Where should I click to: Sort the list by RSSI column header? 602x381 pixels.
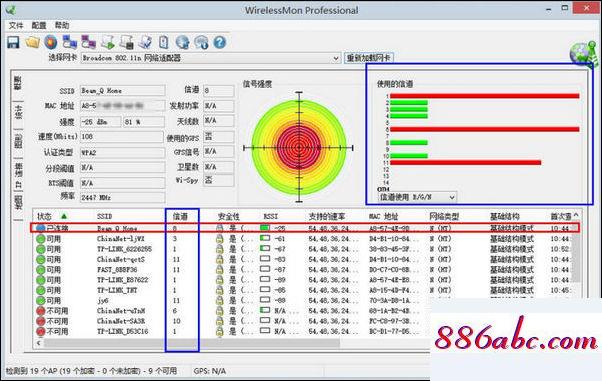coord(271,217)
